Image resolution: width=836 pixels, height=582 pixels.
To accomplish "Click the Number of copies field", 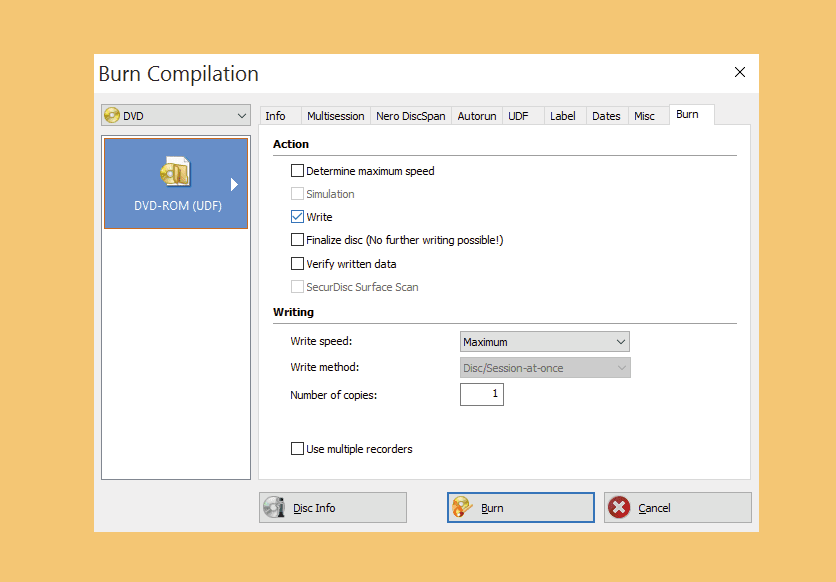I will [481, 394].
